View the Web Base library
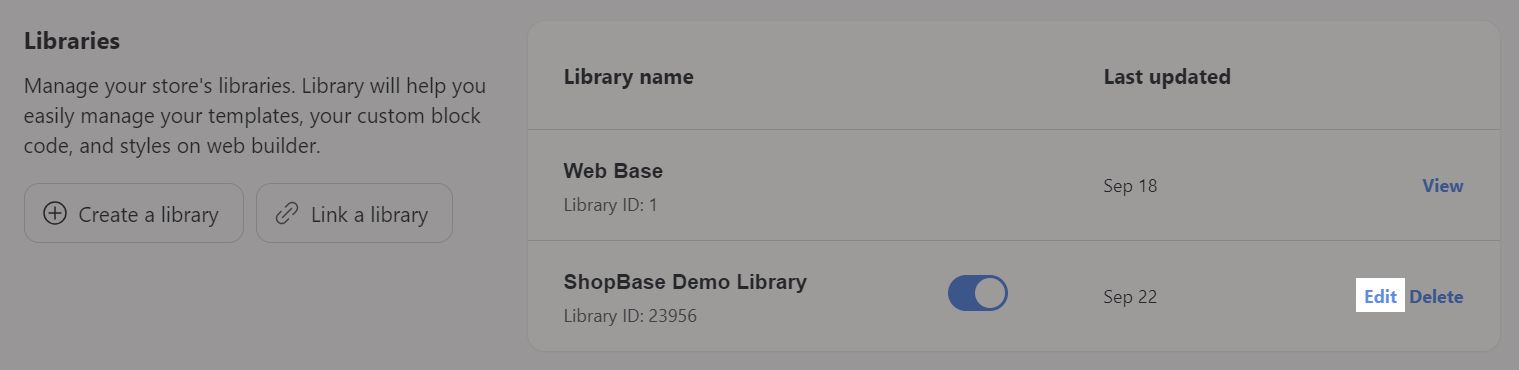1519x370 pixels. [x=1442, y=186]
